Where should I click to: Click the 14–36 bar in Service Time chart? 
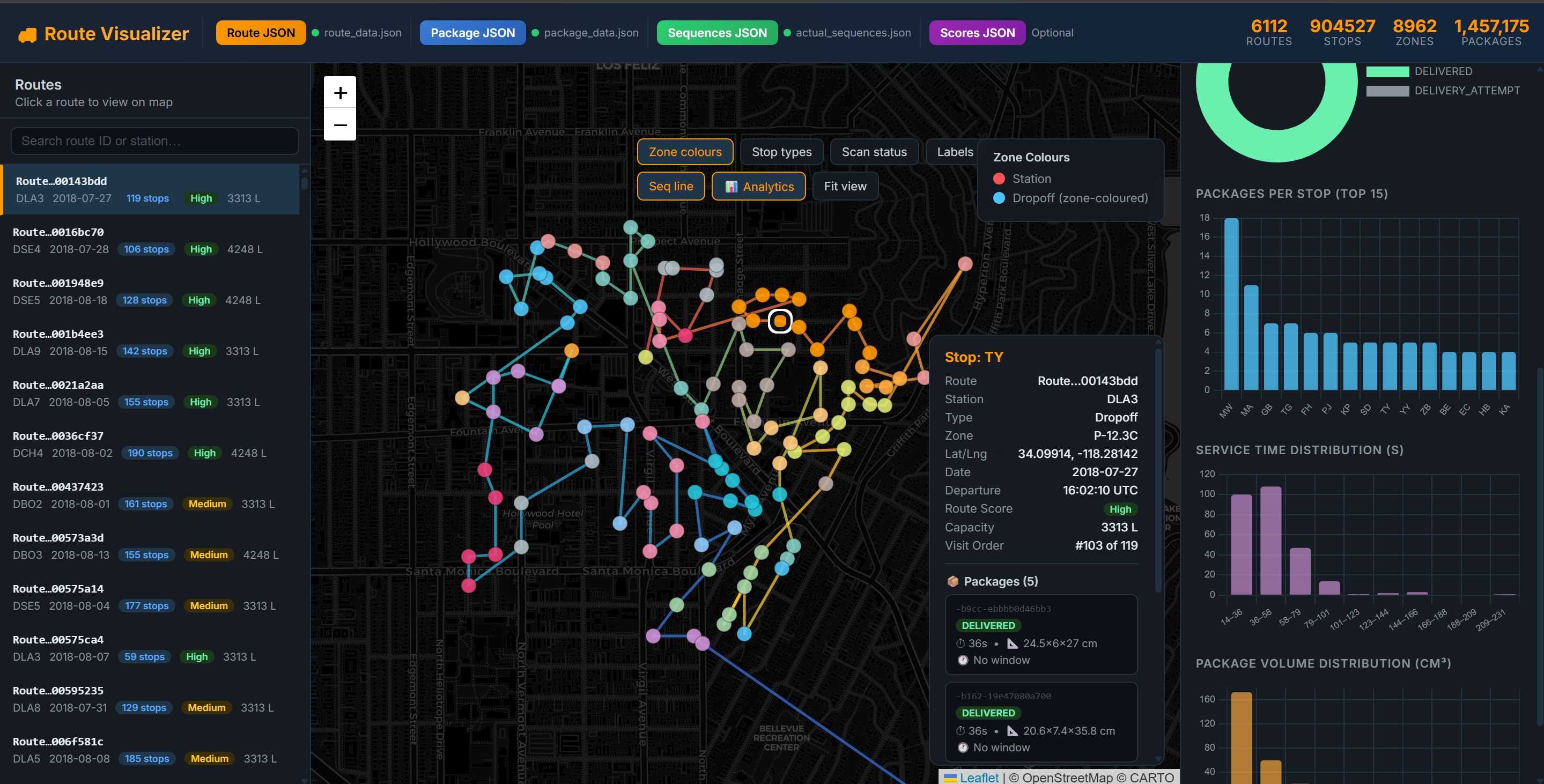coord(1242,545)
